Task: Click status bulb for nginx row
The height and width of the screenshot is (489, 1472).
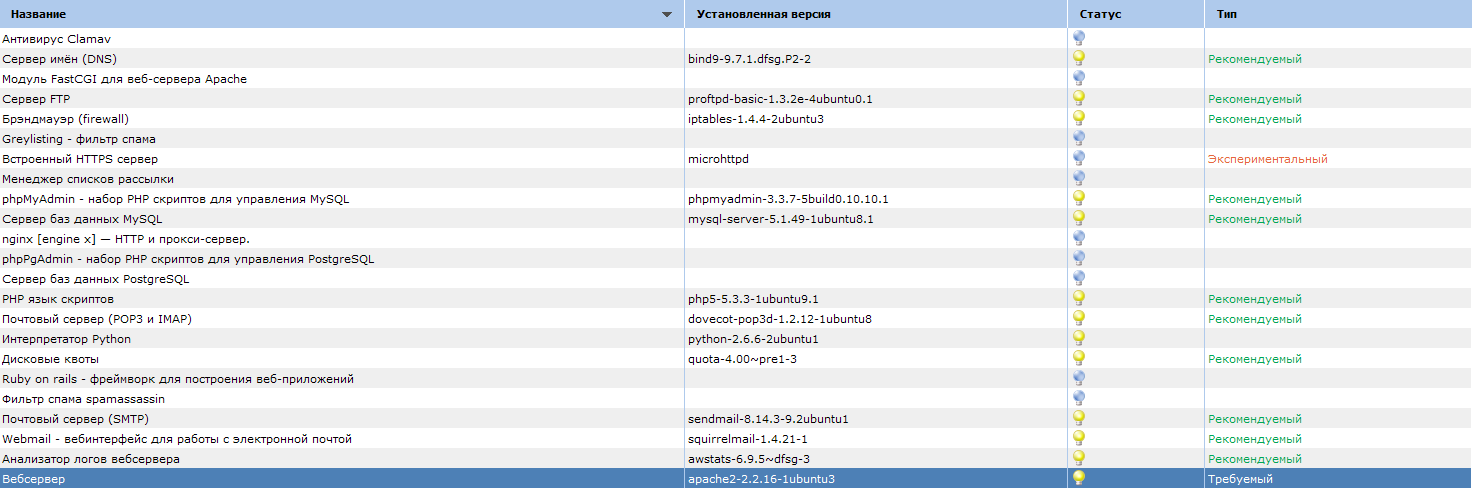Action: click(1079, 238)
